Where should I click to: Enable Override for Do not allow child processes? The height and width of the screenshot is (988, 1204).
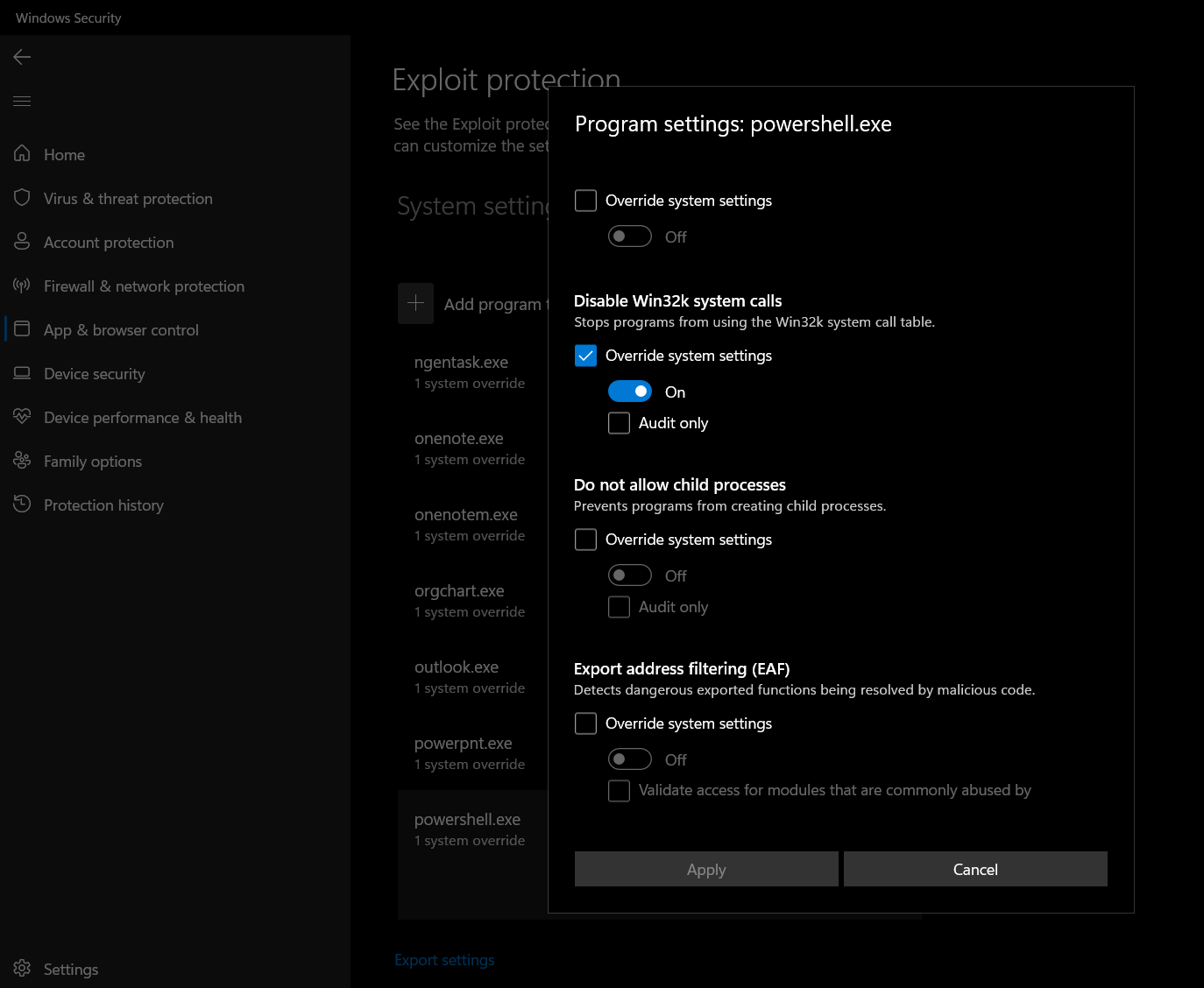pyautogui.click(x=585, y=540)
